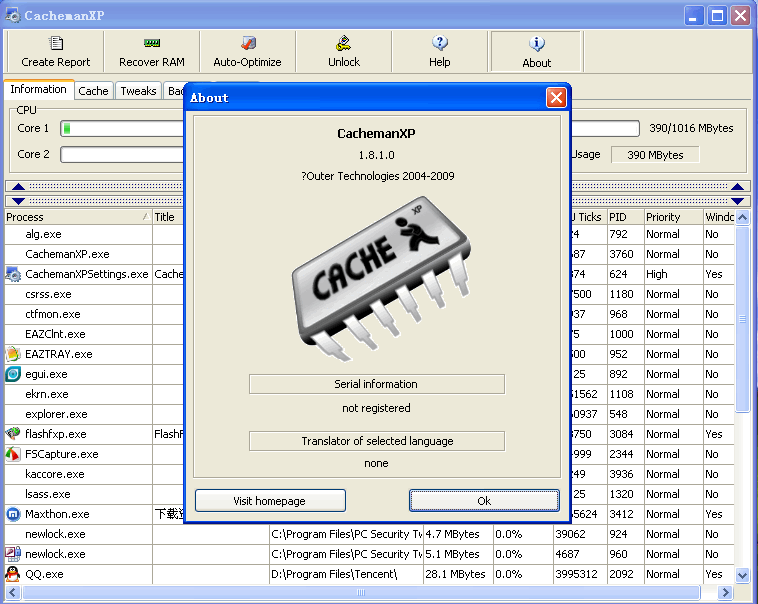Click right up-arrow panel collapse handle

tap(737, 186)
